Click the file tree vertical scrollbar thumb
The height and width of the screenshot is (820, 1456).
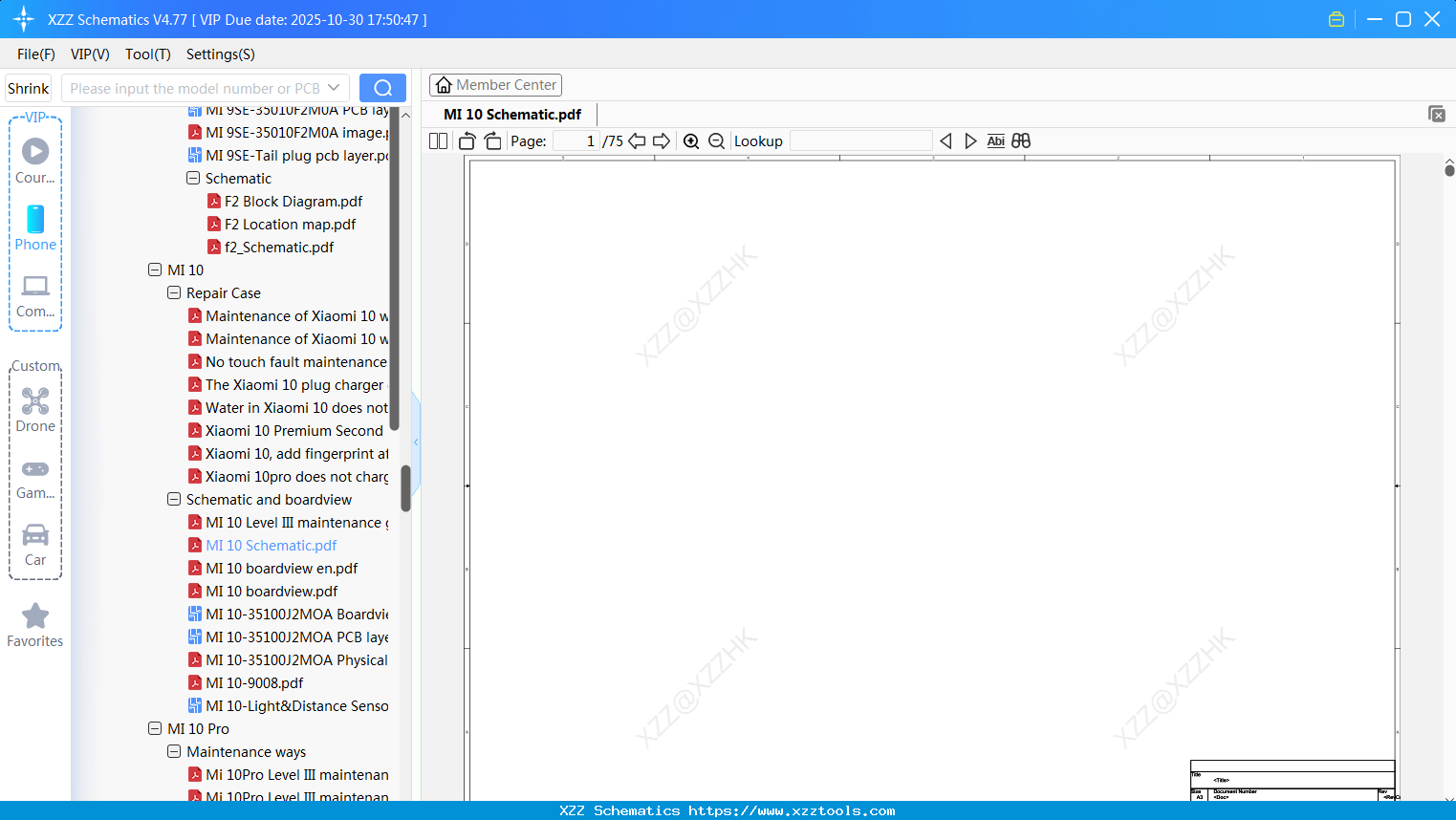point(405,488)
